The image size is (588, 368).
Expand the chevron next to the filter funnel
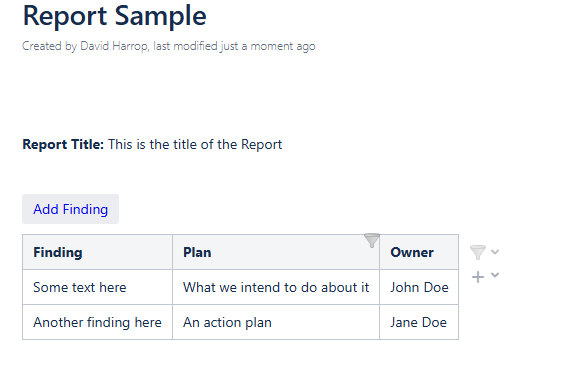495,252
